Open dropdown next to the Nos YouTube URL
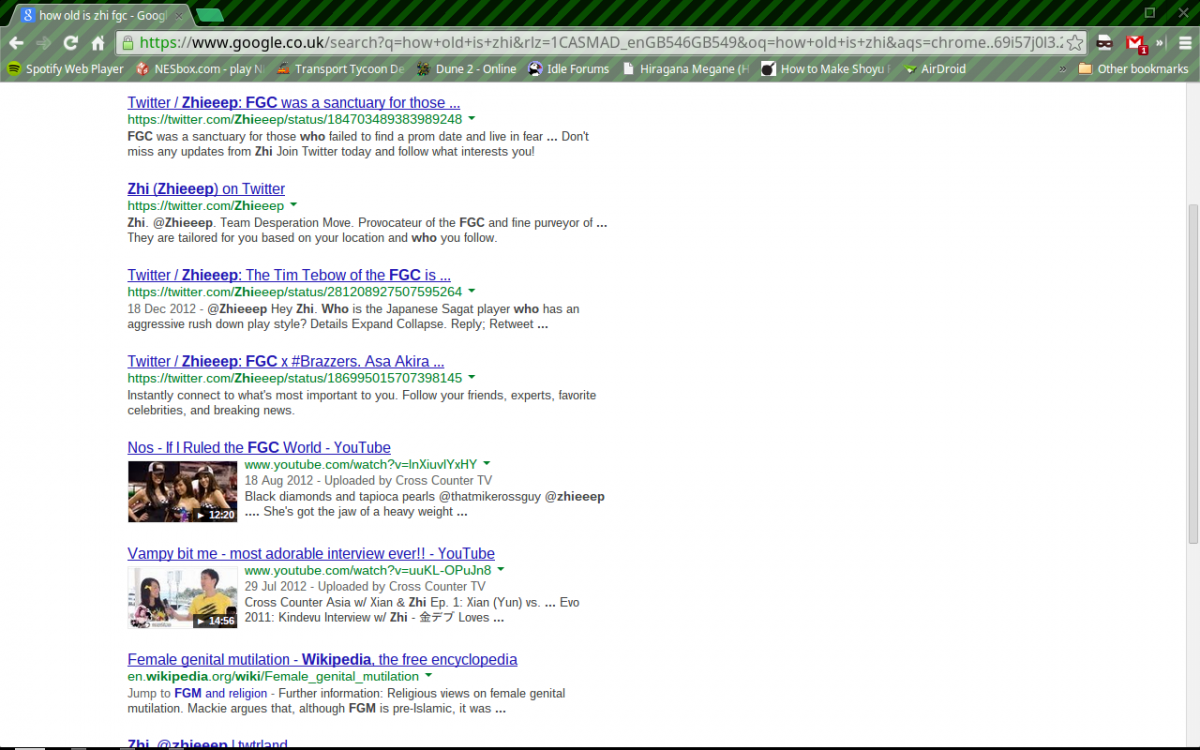The width and height of the screenshot is (1200, 750). [487, 464]
